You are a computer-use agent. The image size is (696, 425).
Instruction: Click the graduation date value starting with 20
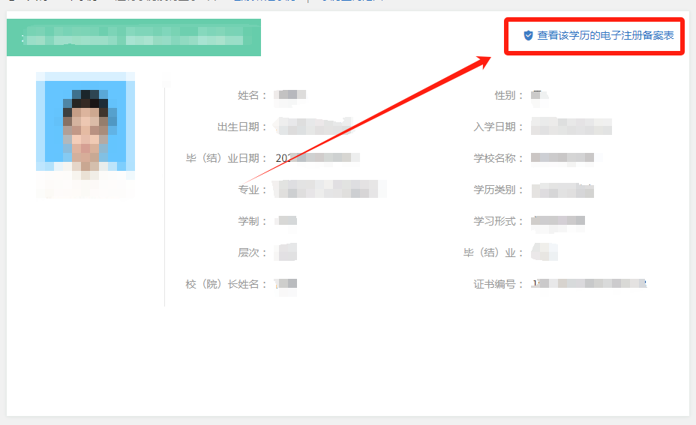[316, 158]
